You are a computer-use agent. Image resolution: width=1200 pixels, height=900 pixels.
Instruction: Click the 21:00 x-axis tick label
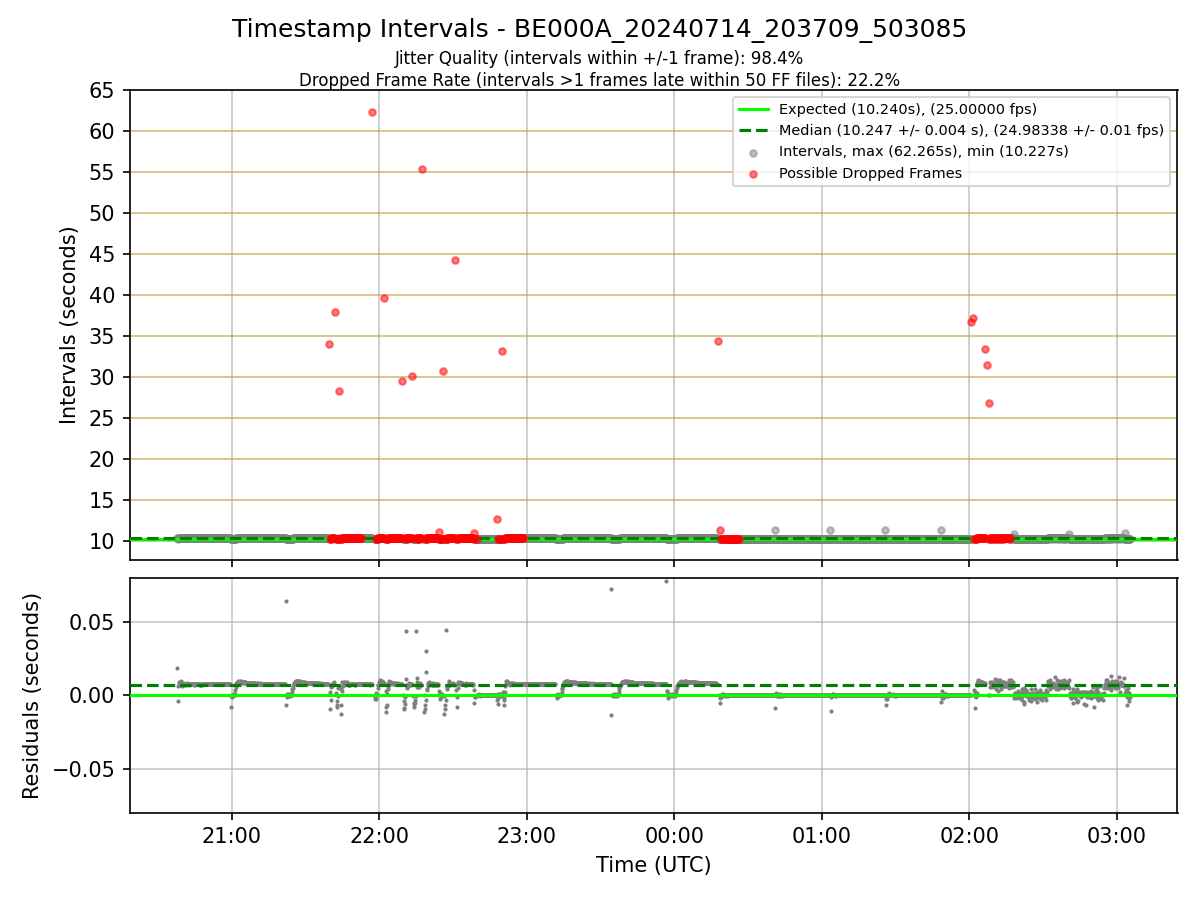point(232,834)
